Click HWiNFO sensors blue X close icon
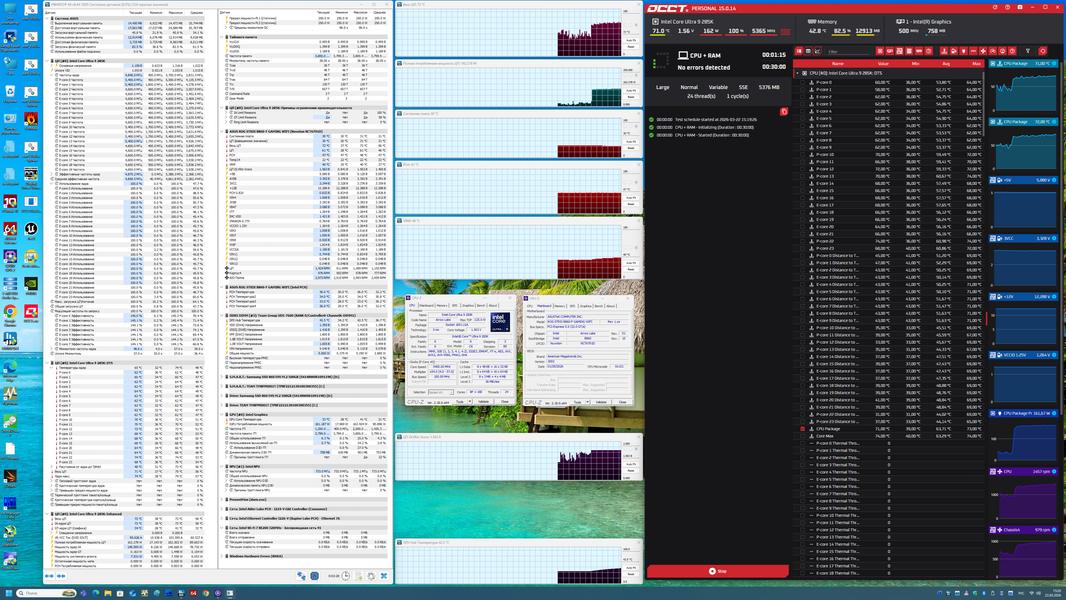The image size is (1066, 600). click(x=384, y=576)
